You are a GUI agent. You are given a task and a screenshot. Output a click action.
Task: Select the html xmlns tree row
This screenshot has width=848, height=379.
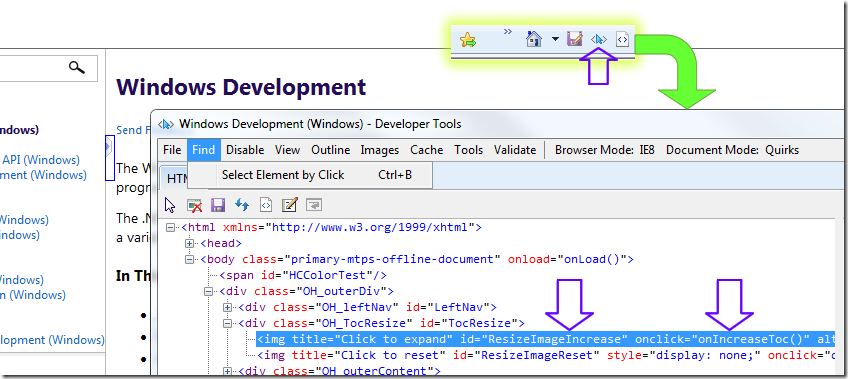(332, 228)
